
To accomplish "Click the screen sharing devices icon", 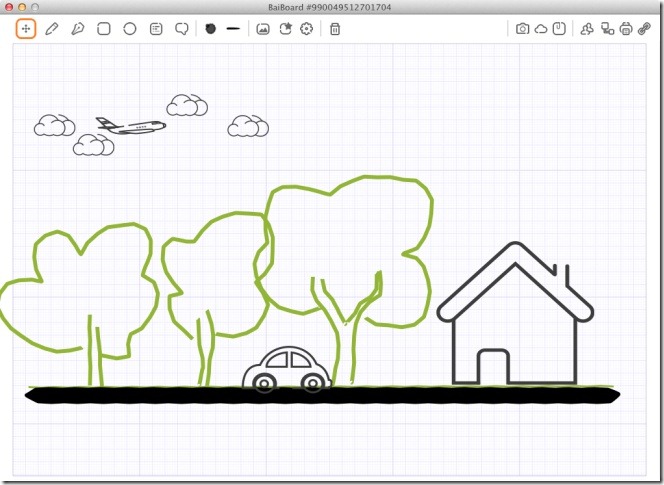I will [x=607, y=29].
